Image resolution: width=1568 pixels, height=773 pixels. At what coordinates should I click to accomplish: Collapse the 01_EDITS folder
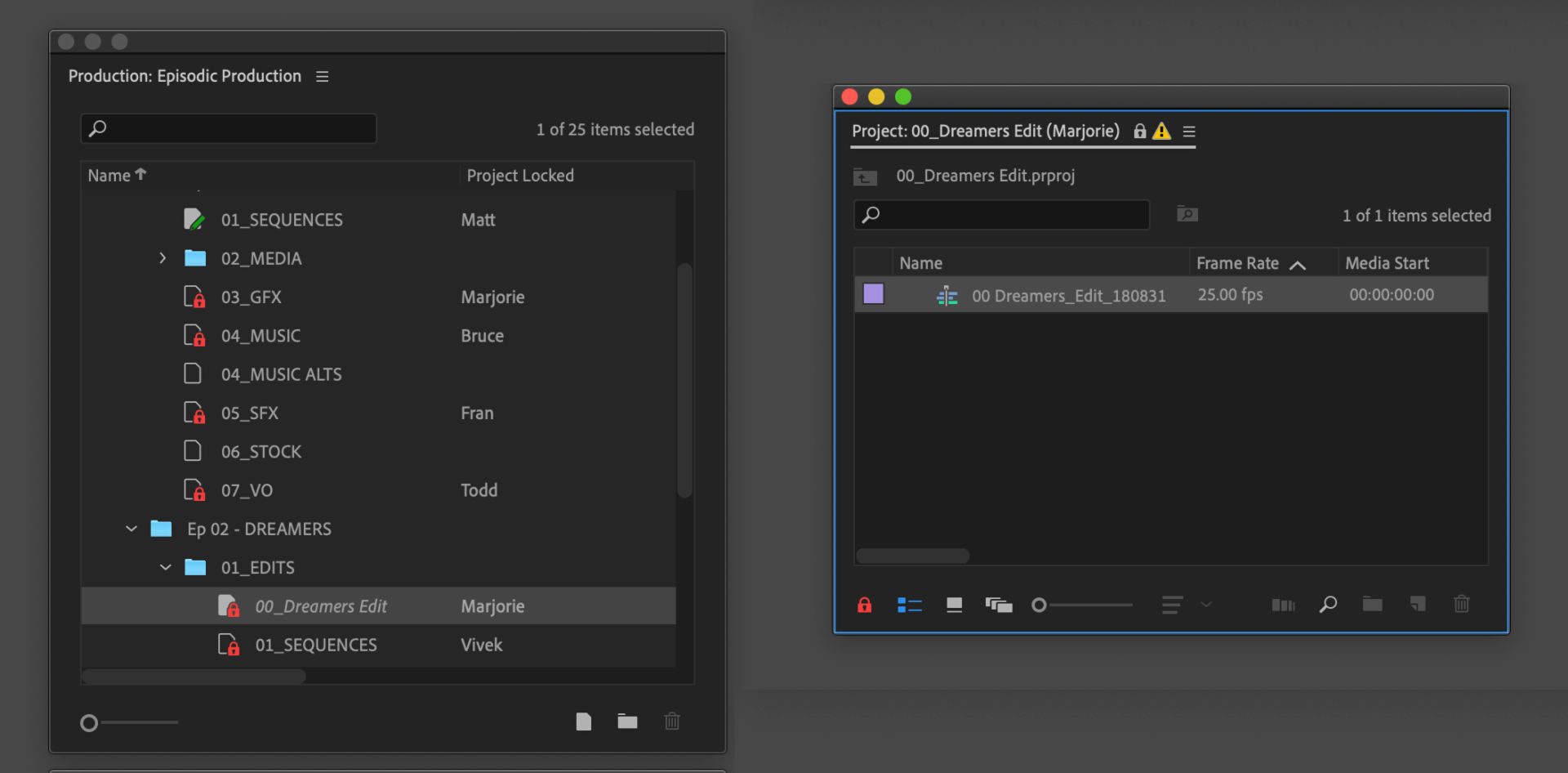[165, 567]
